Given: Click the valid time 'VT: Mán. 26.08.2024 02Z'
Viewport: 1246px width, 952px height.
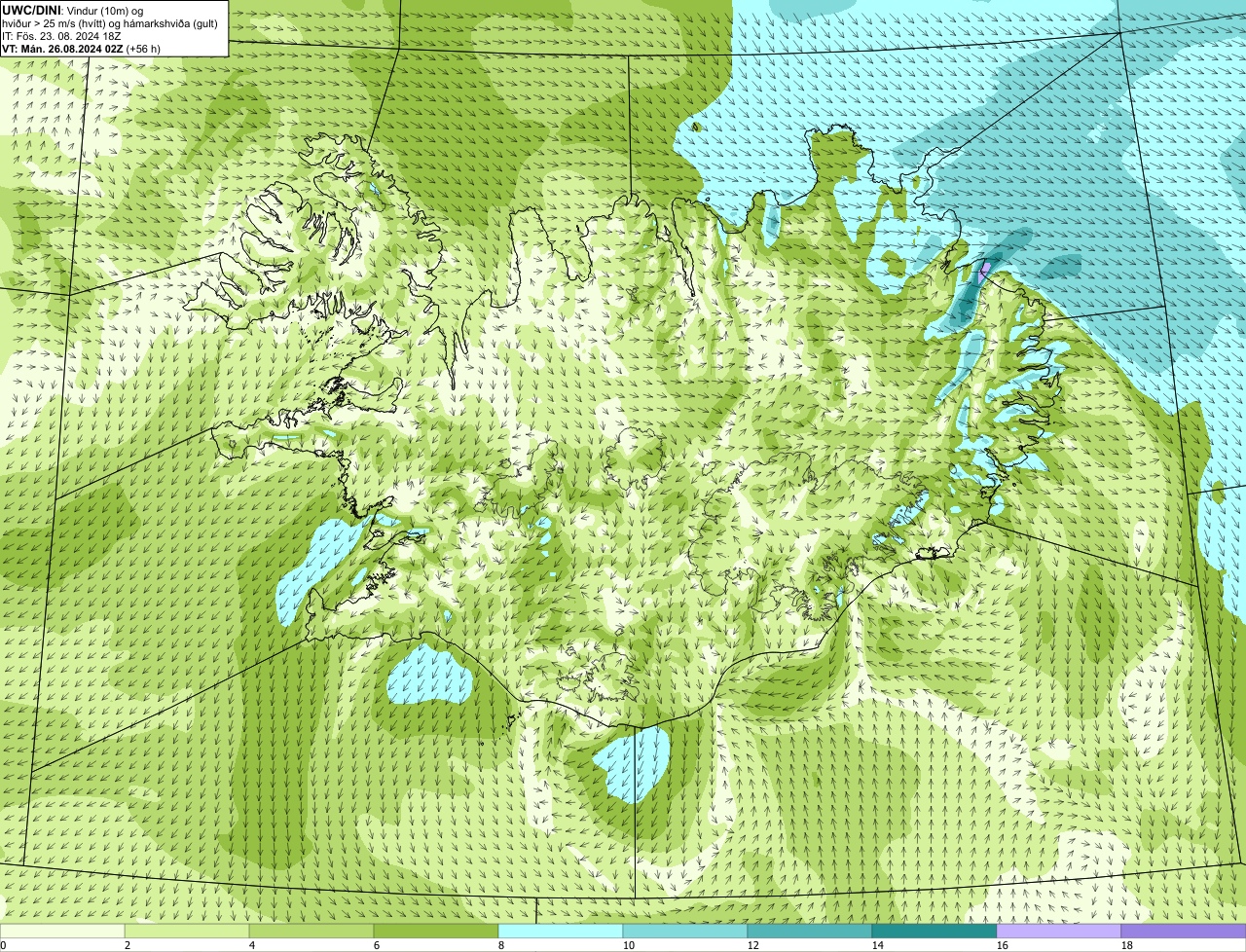Looking at the screenshot, I should tap(62, 48).
